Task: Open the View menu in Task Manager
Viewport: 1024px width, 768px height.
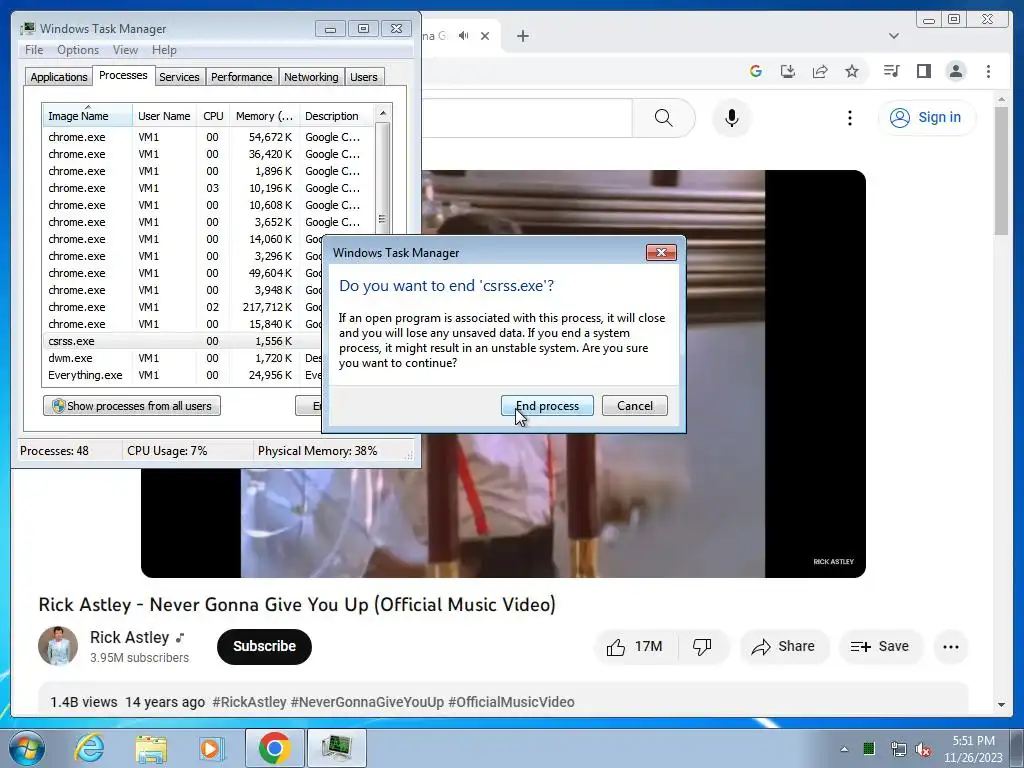Action: 125,50
